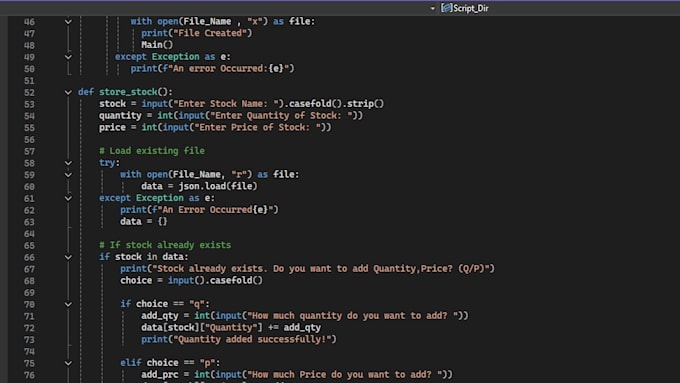
Task: Click "data = {}" on line 63
Action: [x=144, y=221]
